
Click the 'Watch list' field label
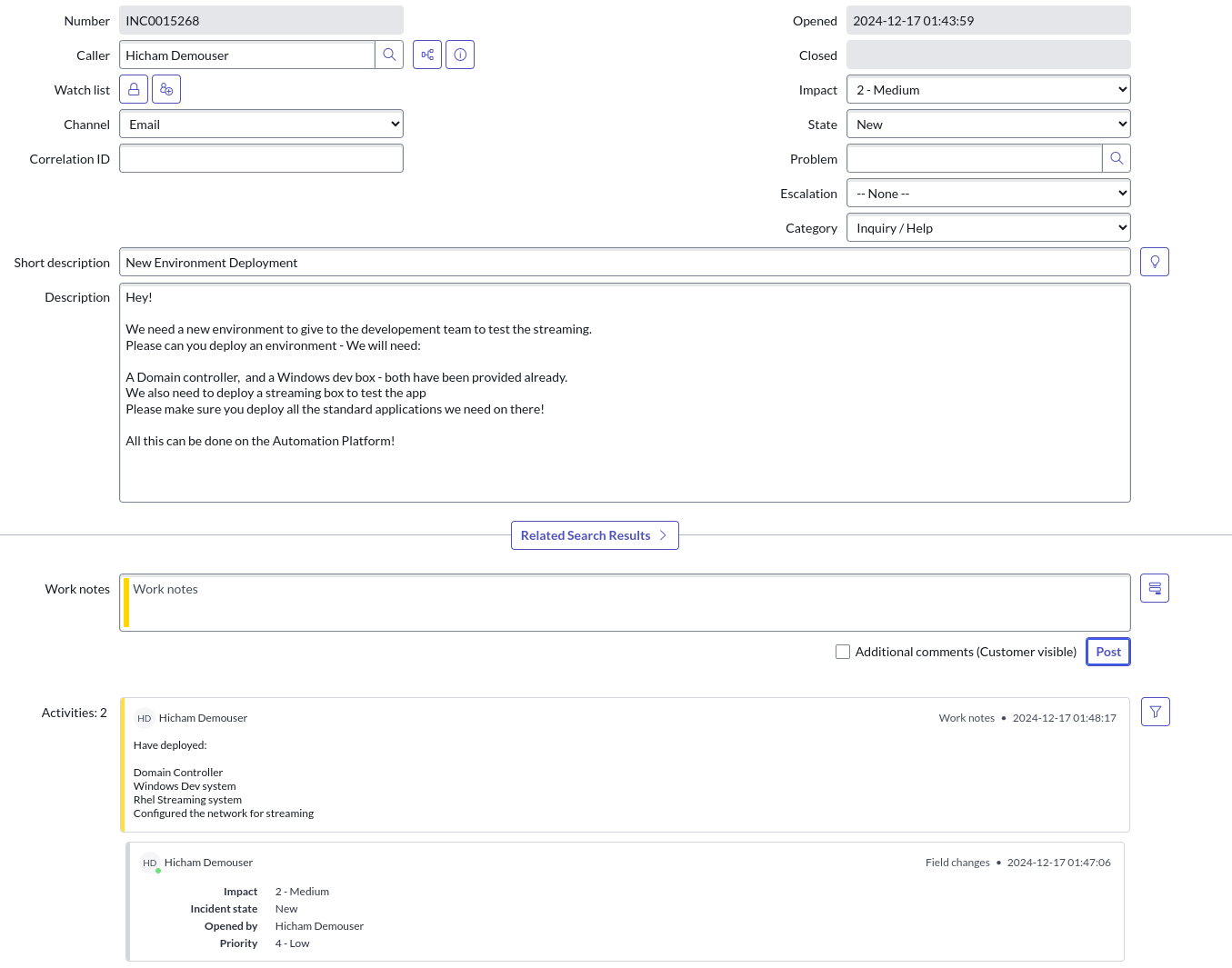click(x=82, y=90)
